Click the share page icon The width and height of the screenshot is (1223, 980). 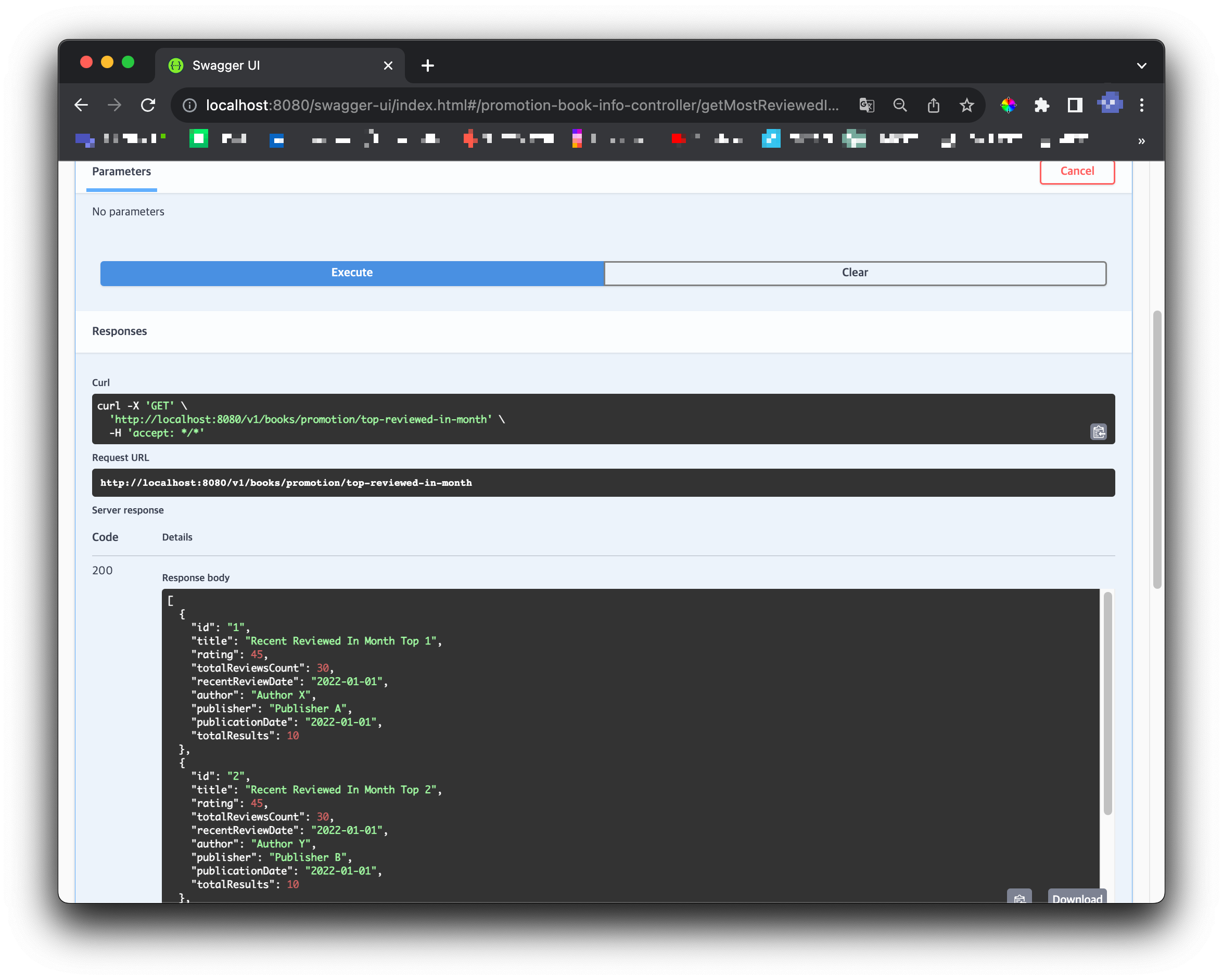933,105
